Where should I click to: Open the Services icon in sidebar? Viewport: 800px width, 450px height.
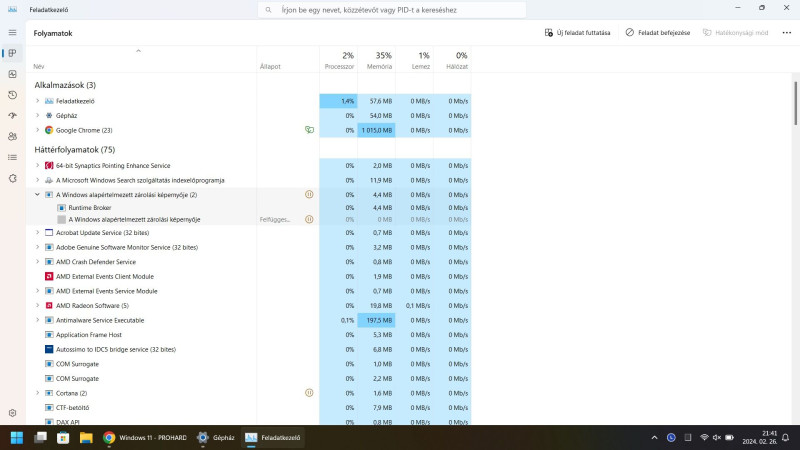click(x=12, y=178)
